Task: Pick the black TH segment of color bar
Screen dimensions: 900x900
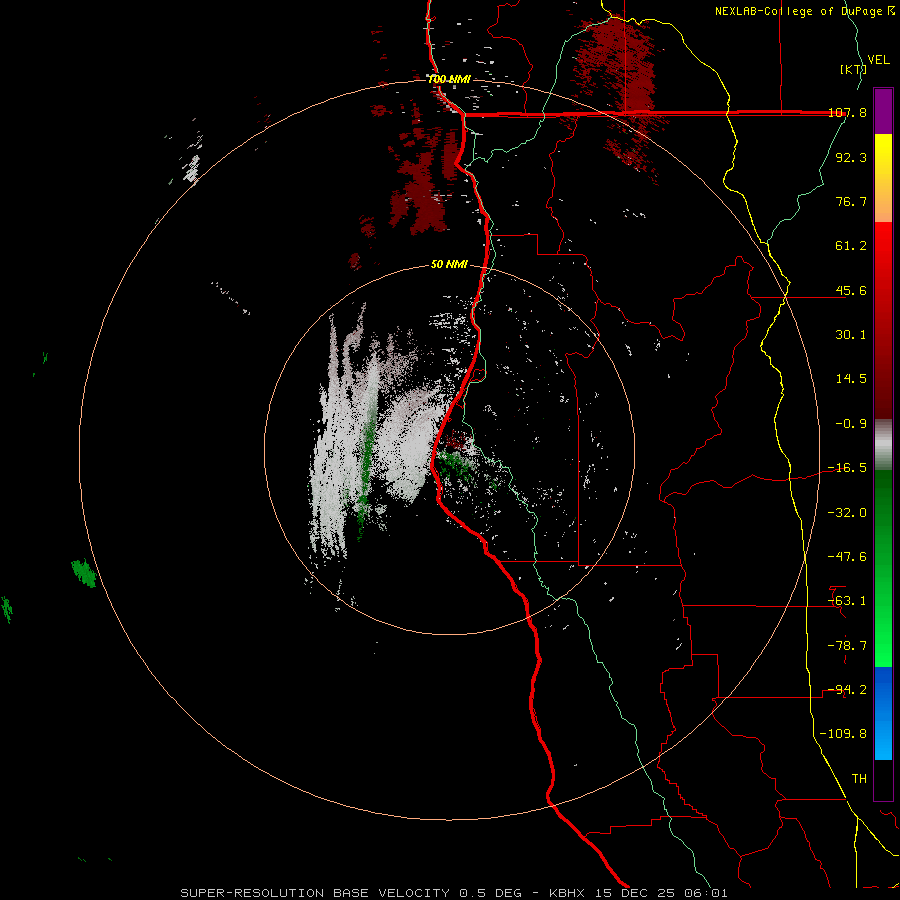Action: click(883, 779)
